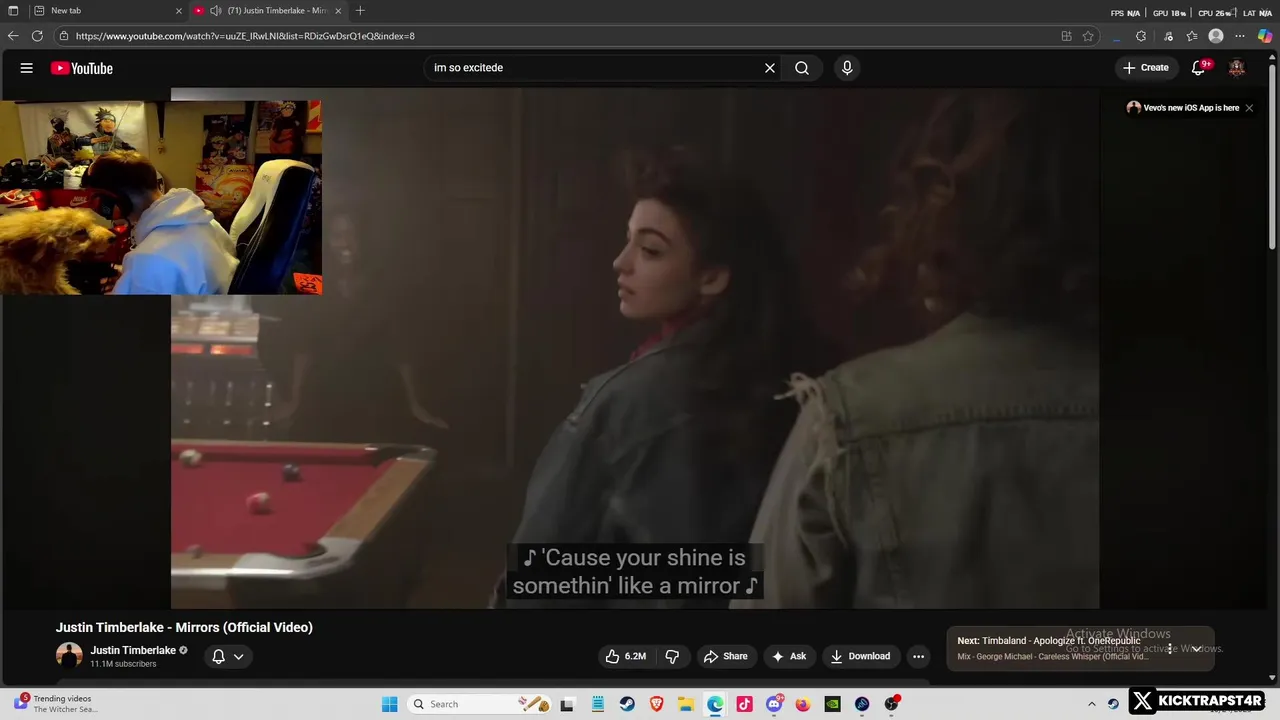1280x720 pixels.
Task: Clear the YouTube search text
Action: pyautogui.click(x=770, y=68)
